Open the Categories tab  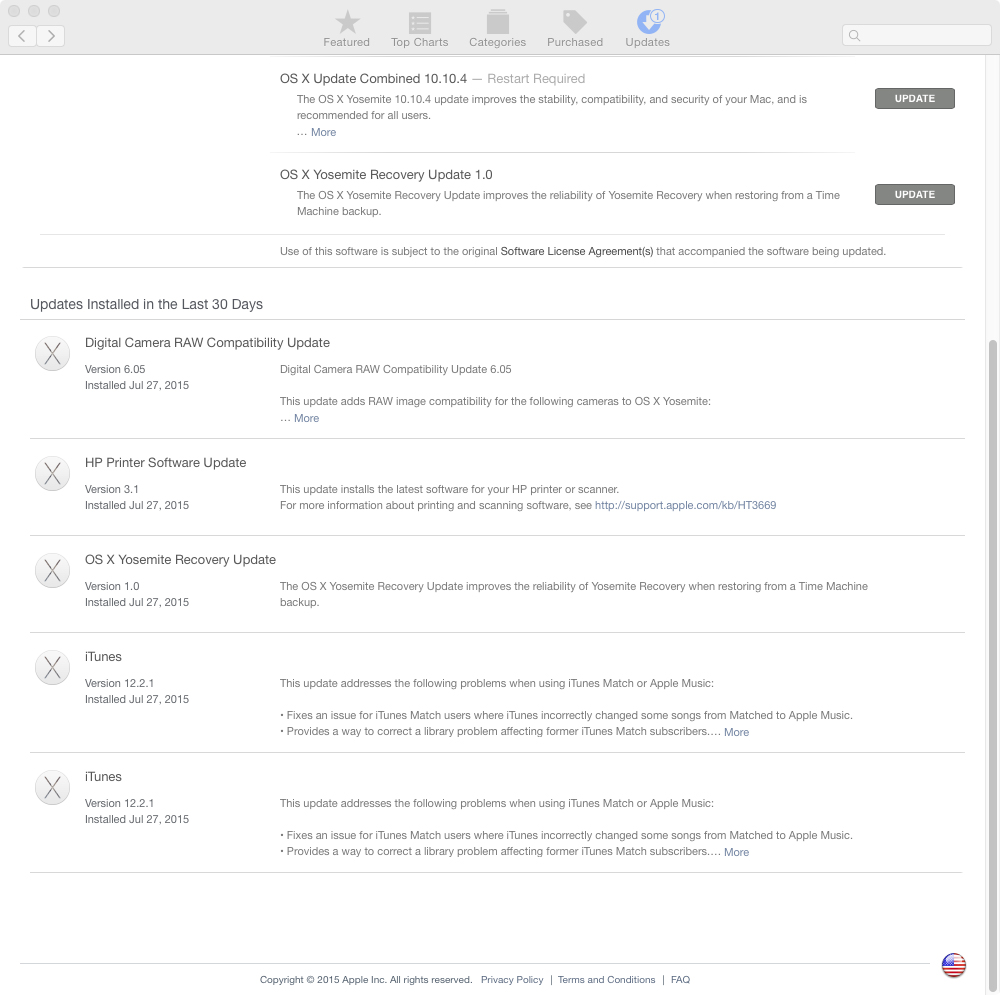tap(497, 29)
